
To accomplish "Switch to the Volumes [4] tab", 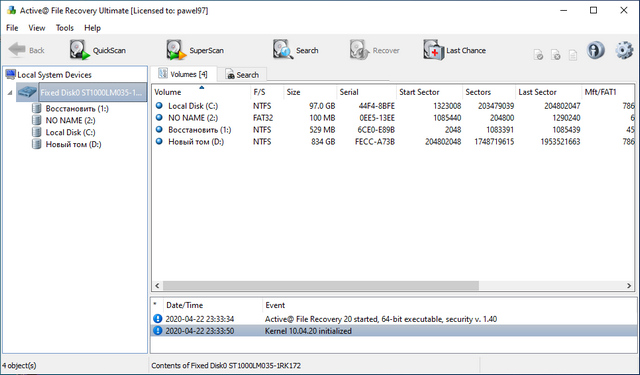I will (x=183, y=74).
